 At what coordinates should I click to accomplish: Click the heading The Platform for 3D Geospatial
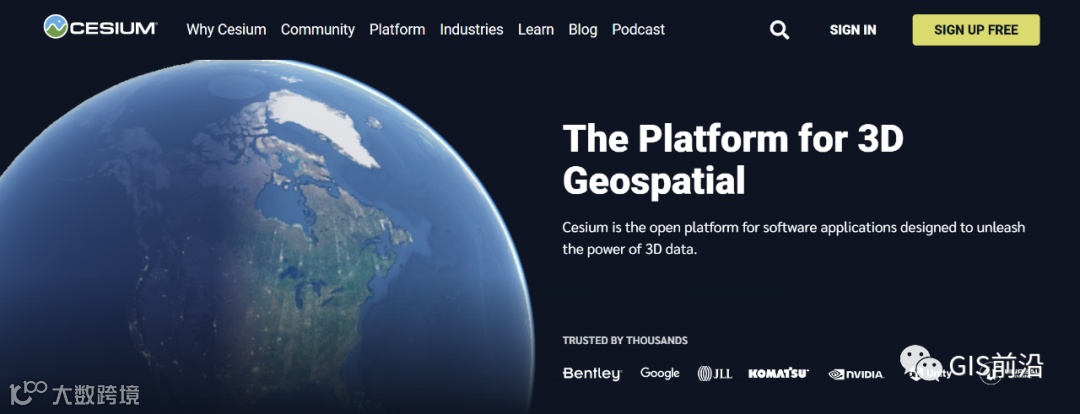[x=733, y=160]
